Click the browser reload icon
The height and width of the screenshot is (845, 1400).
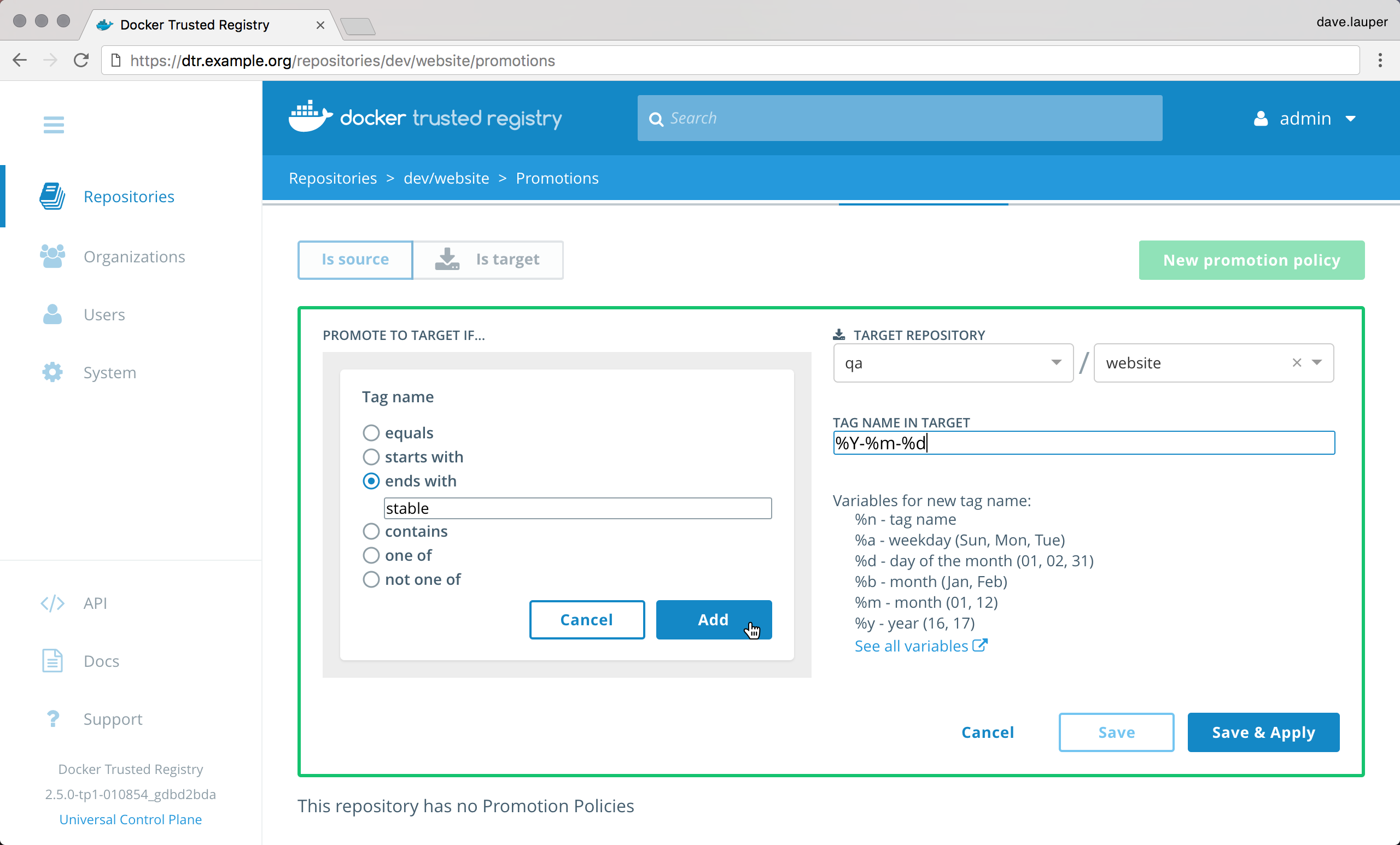click(x=81, y=60)
